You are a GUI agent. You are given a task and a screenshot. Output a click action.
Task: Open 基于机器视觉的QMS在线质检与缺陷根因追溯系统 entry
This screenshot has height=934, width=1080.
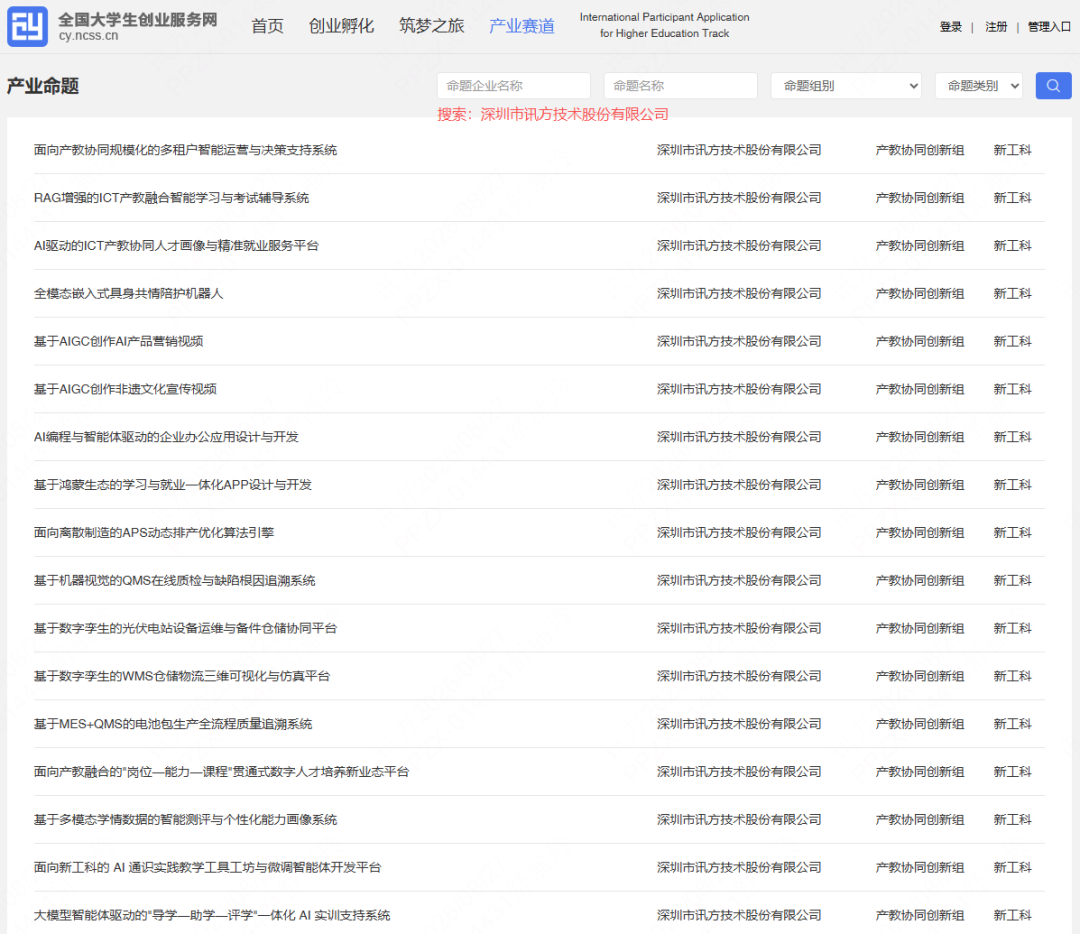click(x=174, y=581)
